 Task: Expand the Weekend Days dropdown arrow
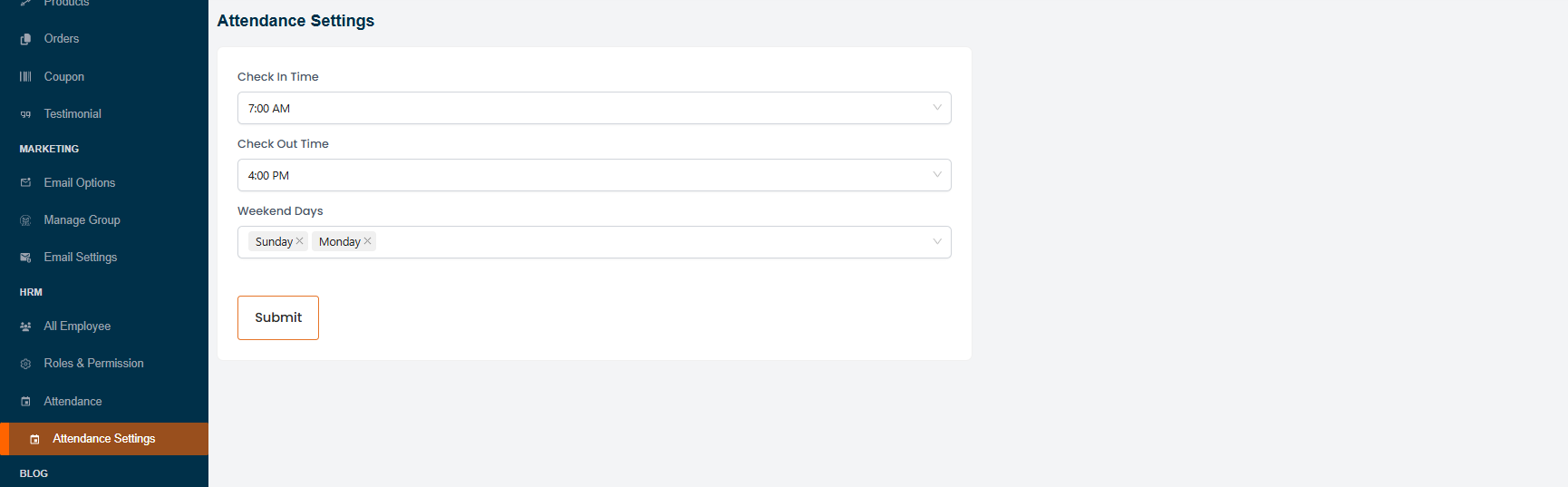click(937, 242)
